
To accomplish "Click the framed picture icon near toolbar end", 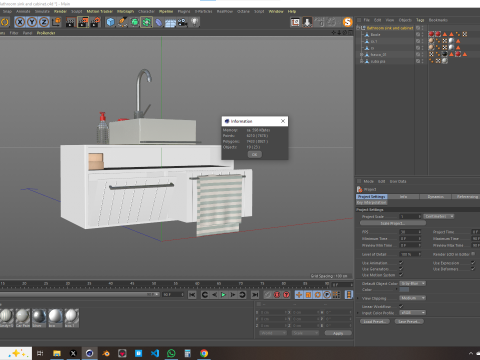I will tap(295, 22).
